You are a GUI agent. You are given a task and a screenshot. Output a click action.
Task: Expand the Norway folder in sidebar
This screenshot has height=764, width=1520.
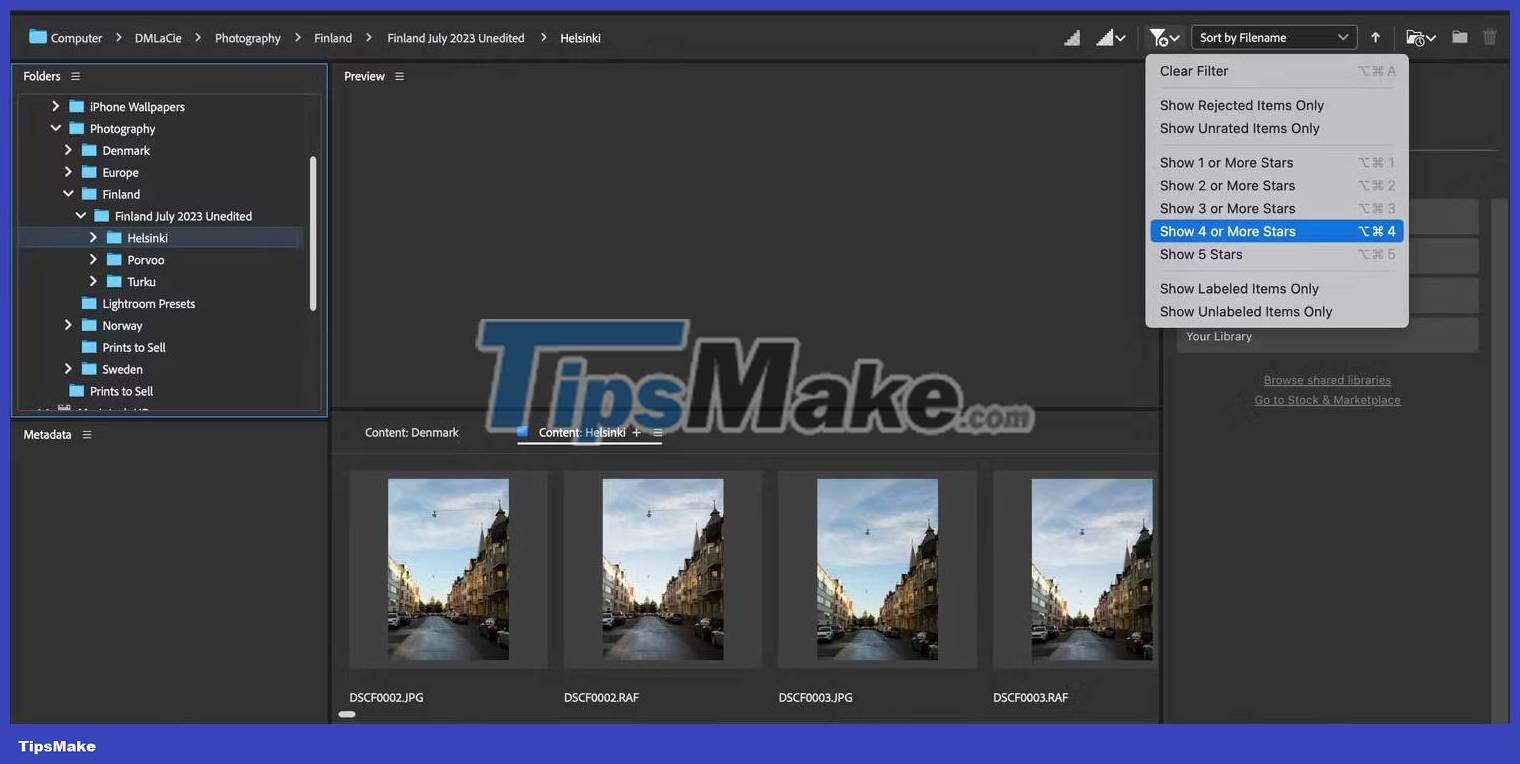click(68, 325)
